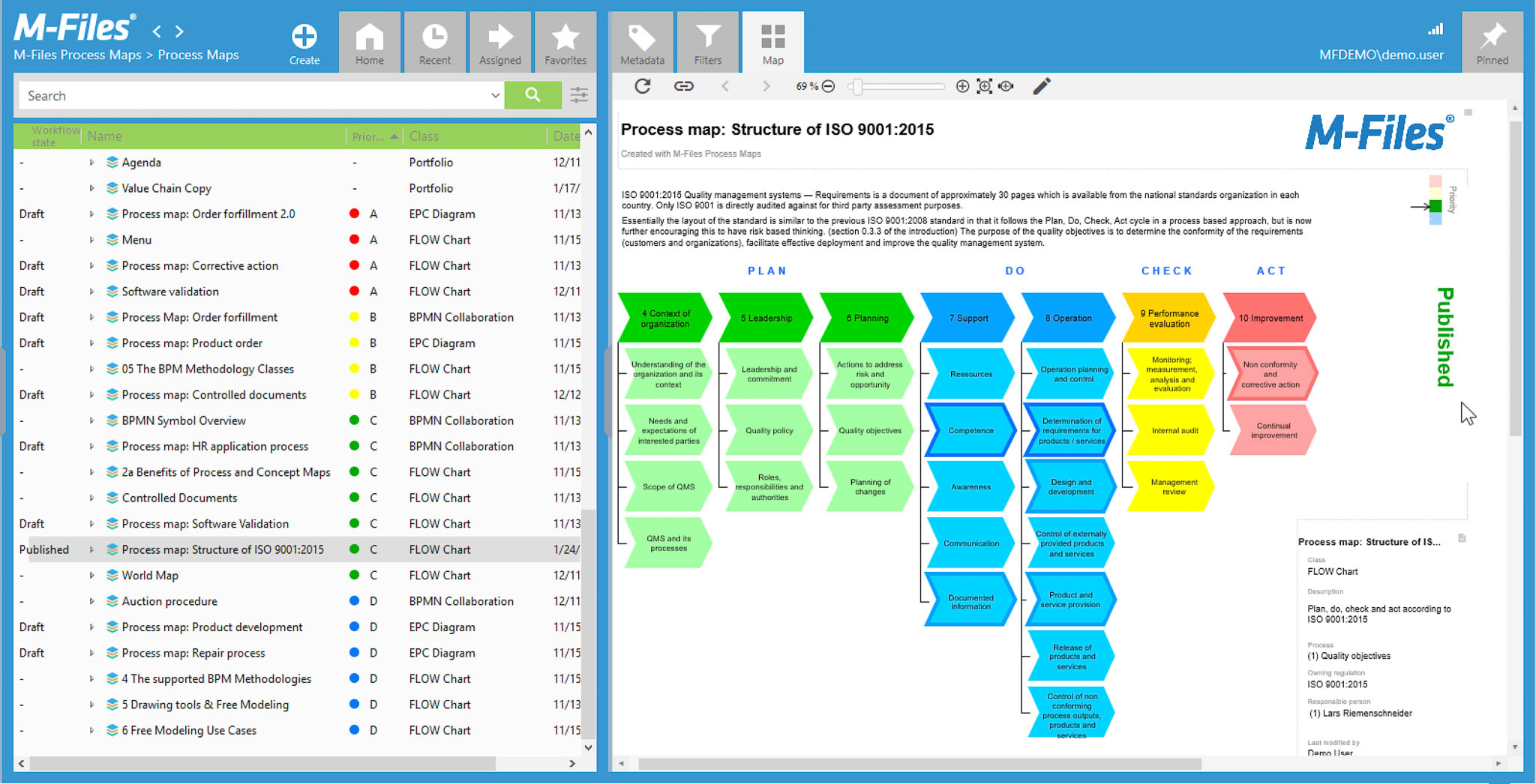Click the Create plus icon
The height and width of the screenshot is (784, 1536).
coord(304,36)
